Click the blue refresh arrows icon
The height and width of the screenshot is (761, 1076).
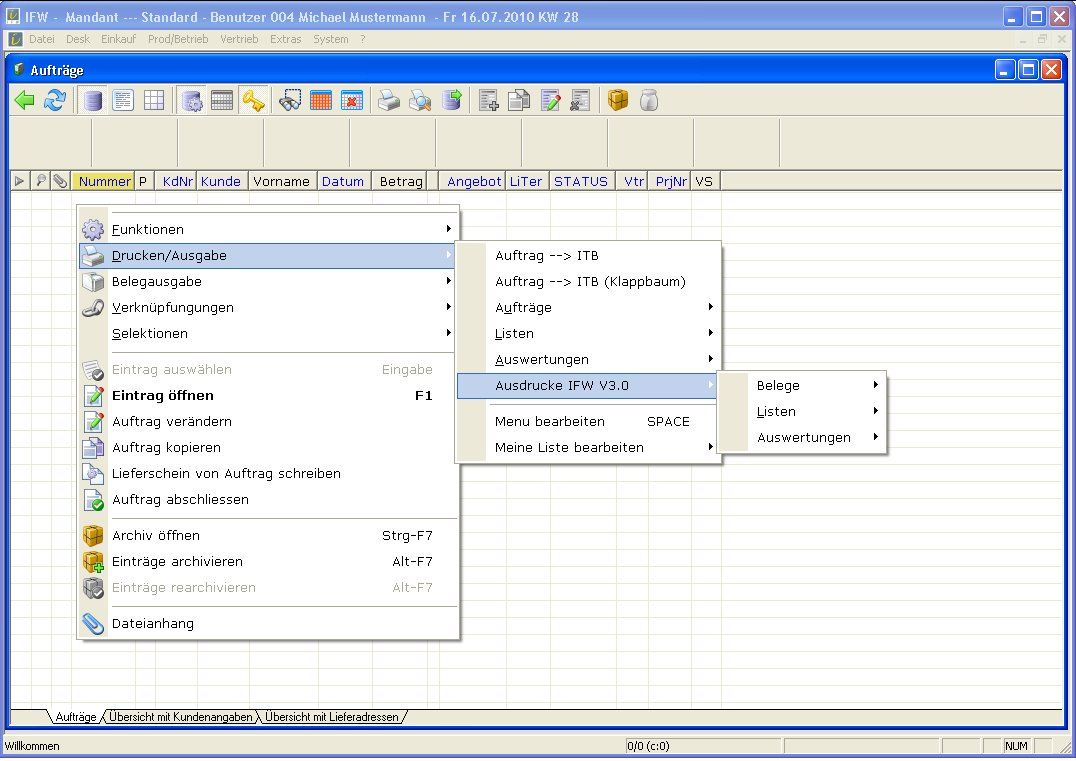(x=55, y=101)
